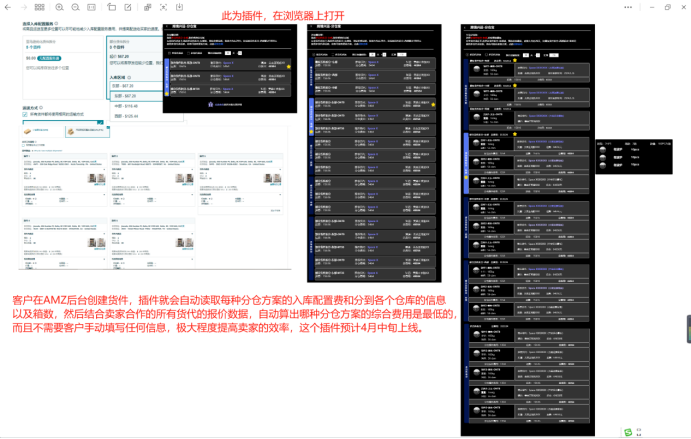Click the overlapping-windows toolbar icon

point(148,7)
